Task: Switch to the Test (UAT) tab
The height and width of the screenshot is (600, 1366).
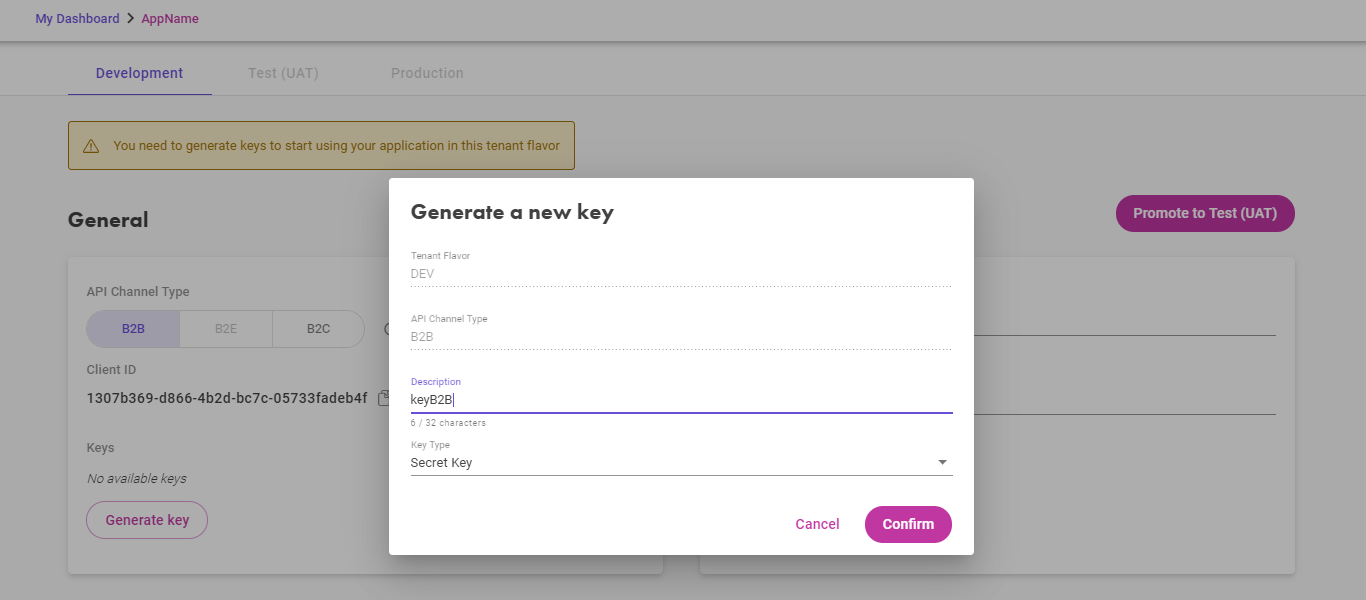Action: point(283,73)
